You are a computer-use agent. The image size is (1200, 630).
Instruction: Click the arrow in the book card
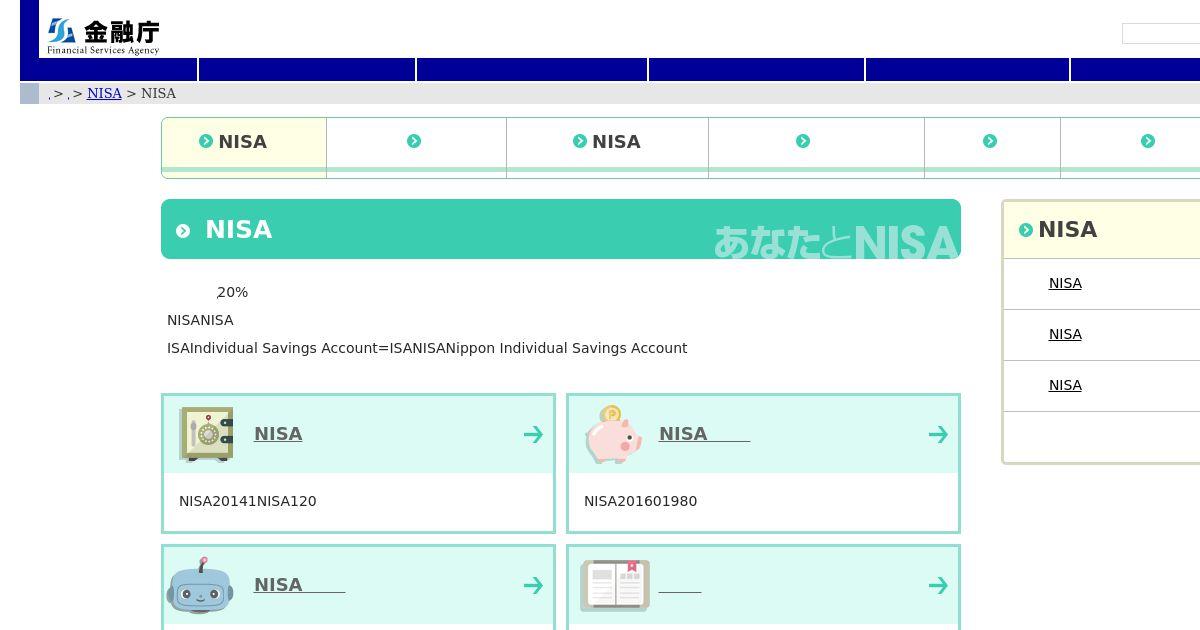coord(938,585)
